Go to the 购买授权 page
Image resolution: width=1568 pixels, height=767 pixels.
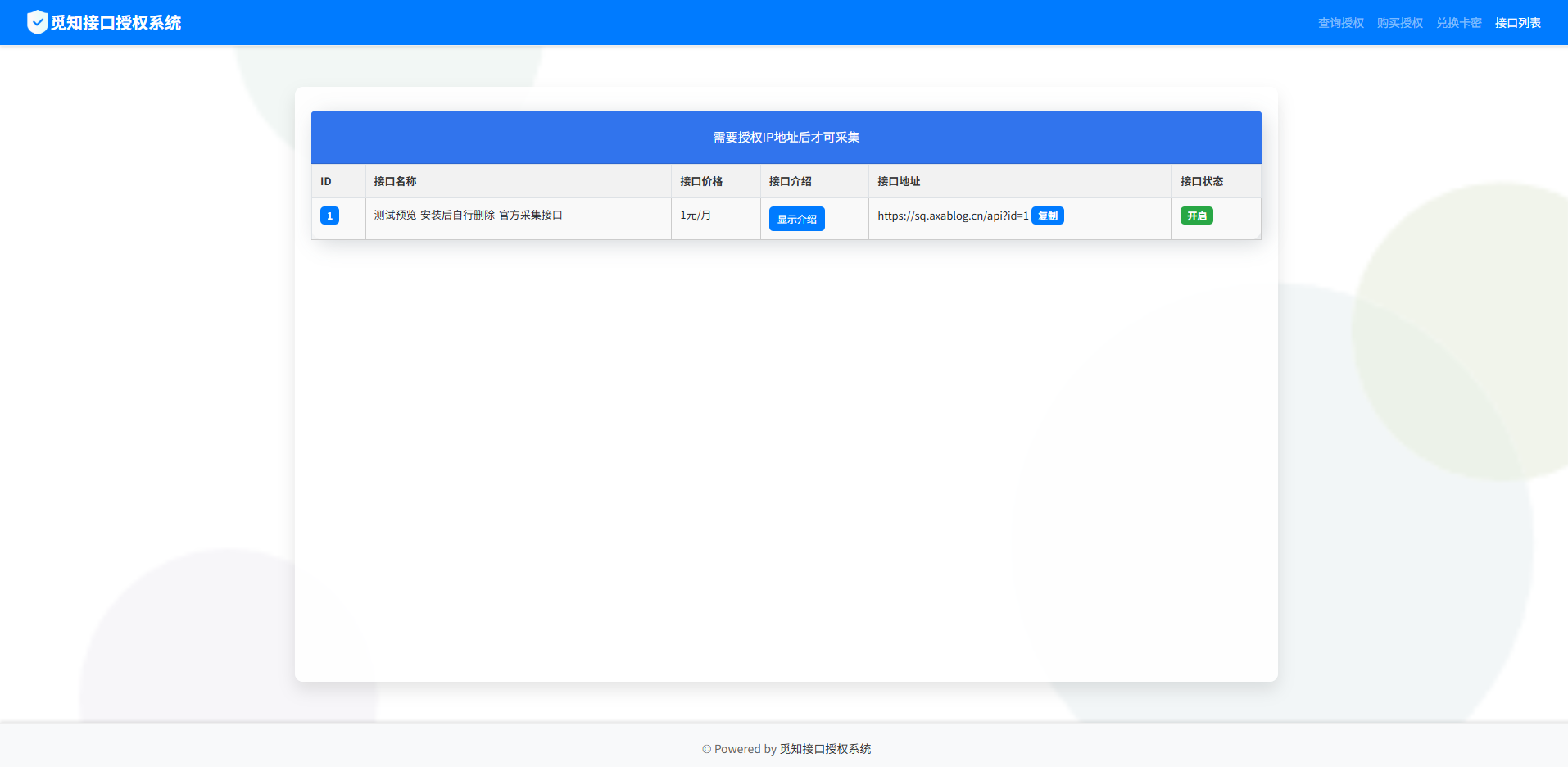click(1399, 23)
